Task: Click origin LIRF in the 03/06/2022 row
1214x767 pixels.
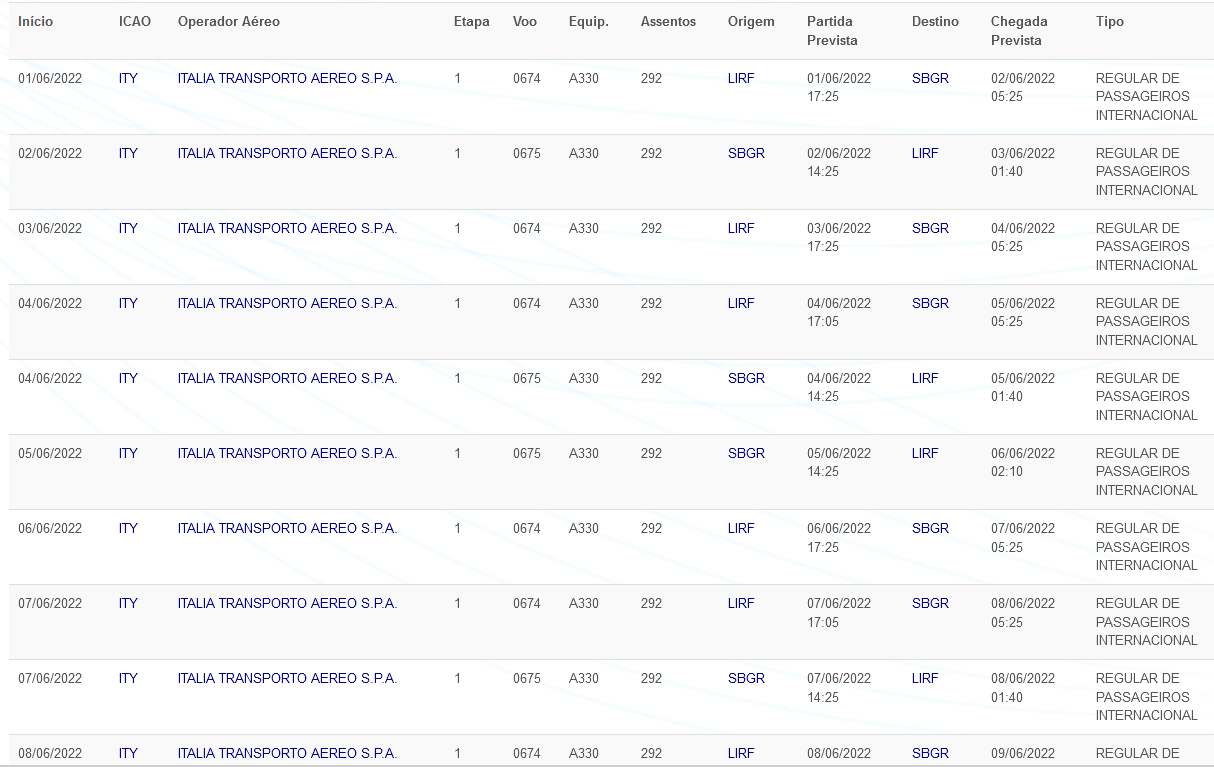Action: 741,228
